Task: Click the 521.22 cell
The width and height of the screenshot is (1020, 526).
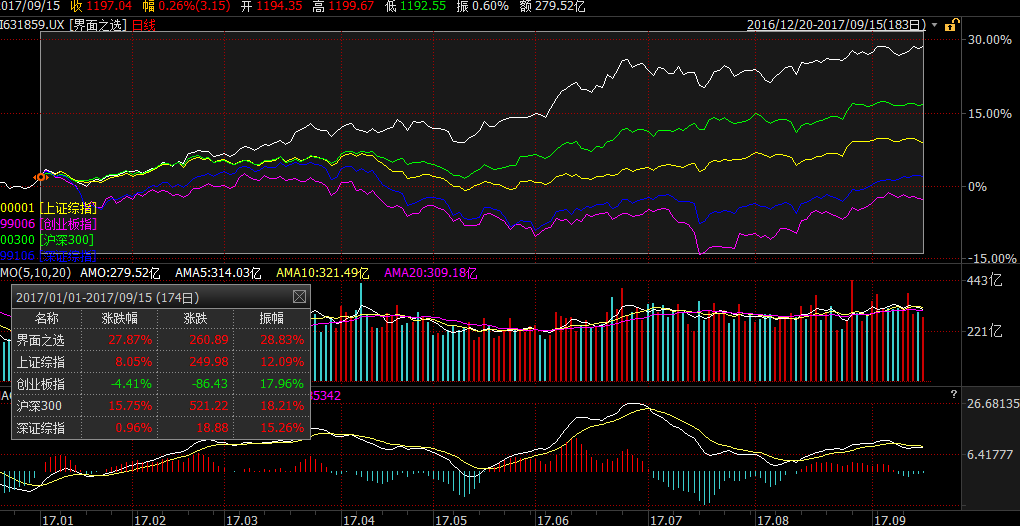Action: point(209,406)
